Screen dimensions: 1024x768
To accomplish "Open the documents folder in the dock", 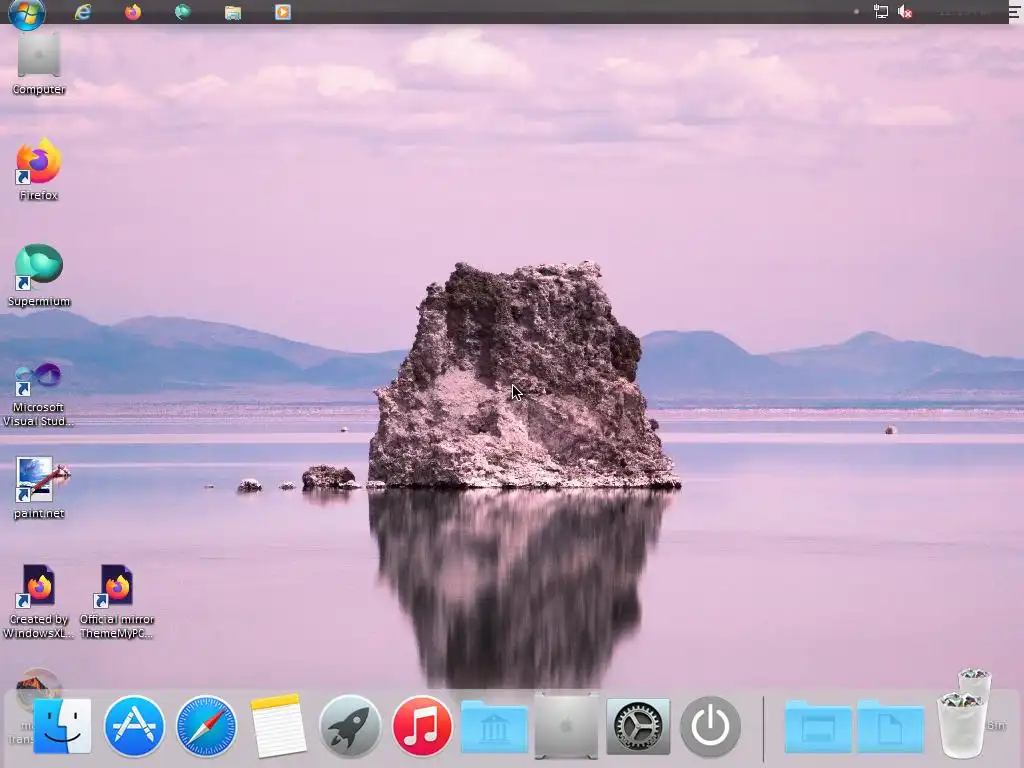I will coord(890,727).
